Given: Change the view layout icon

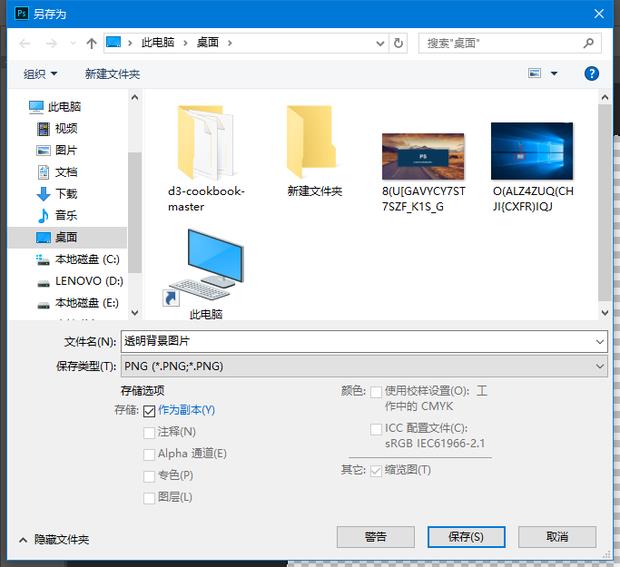Looking at the screenshot, I should [534, 73].
